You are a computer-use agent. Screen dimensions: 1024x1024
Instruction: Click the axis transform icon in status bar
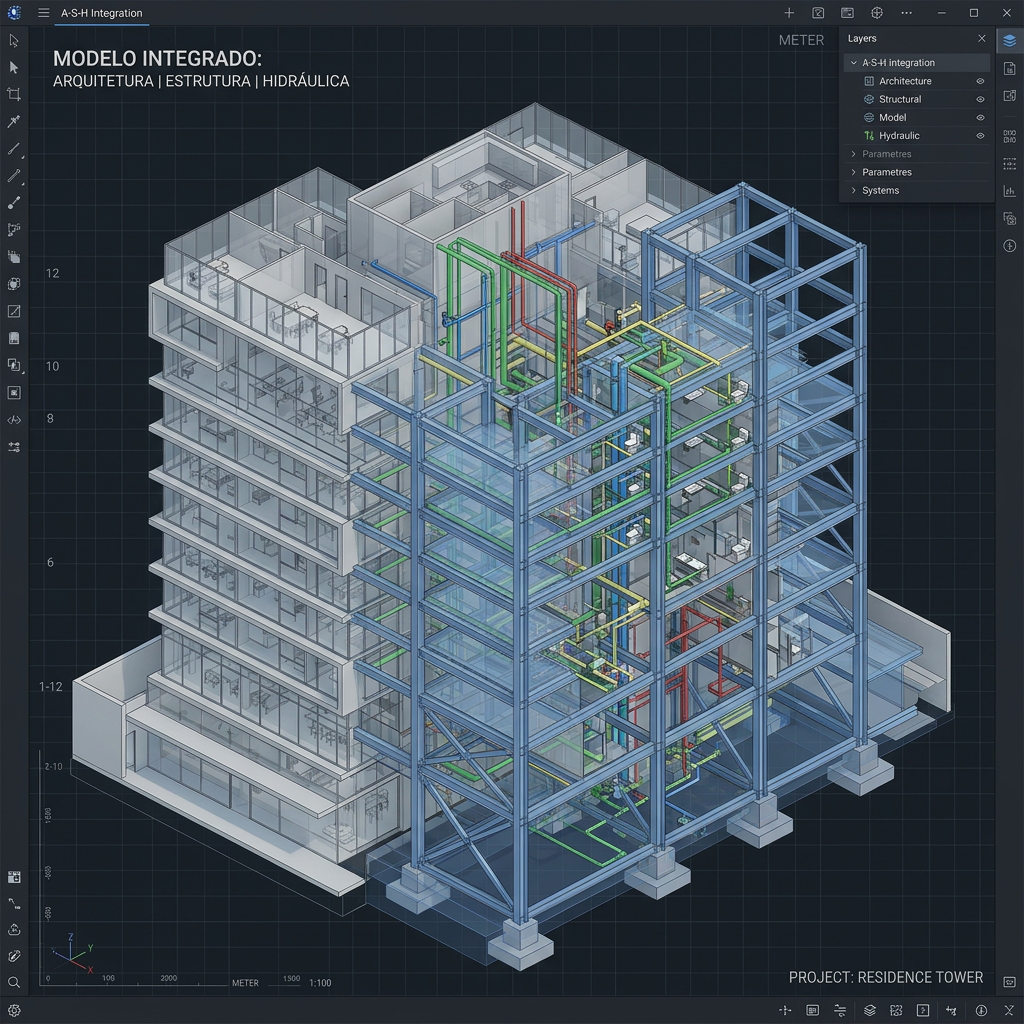tap(951, 1010)
